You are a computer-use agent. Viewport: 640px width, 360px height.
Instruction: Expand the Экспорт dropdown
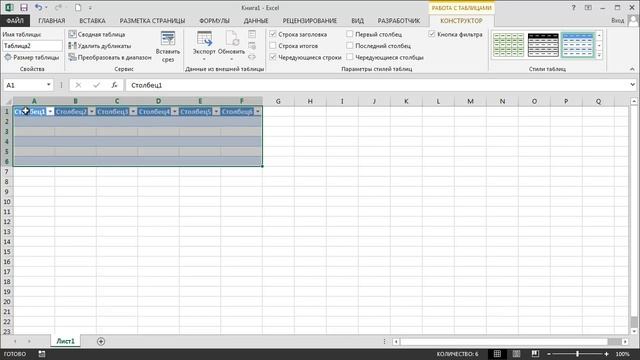204,60
